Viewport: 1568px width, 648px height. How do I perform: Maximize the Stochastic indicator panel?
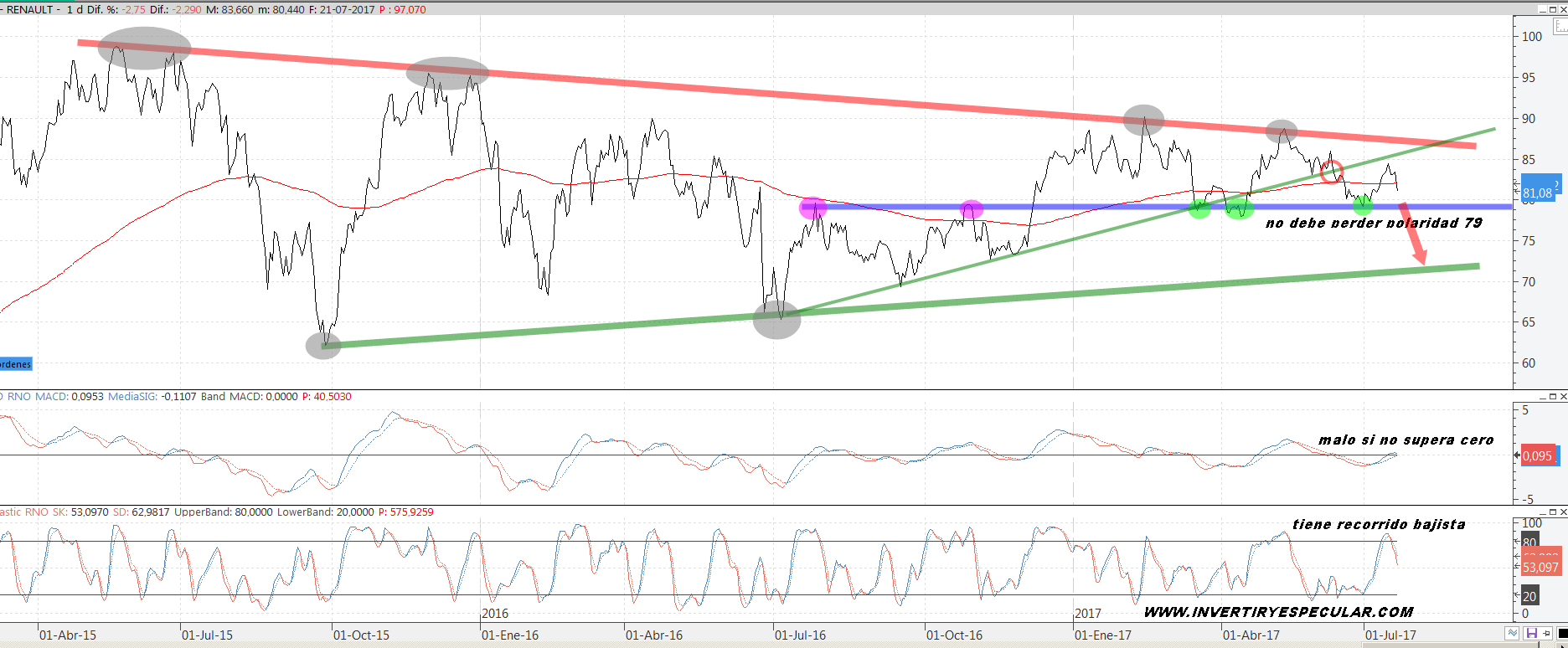point(1552,512)
